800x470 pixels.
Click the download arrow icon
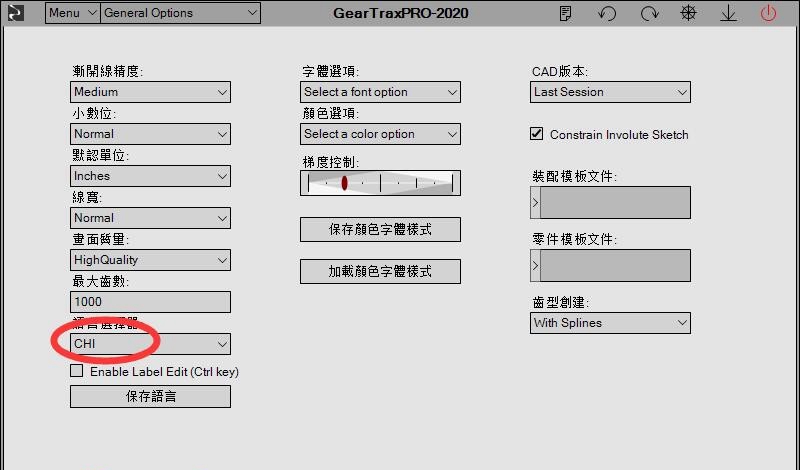pos(728,13)
